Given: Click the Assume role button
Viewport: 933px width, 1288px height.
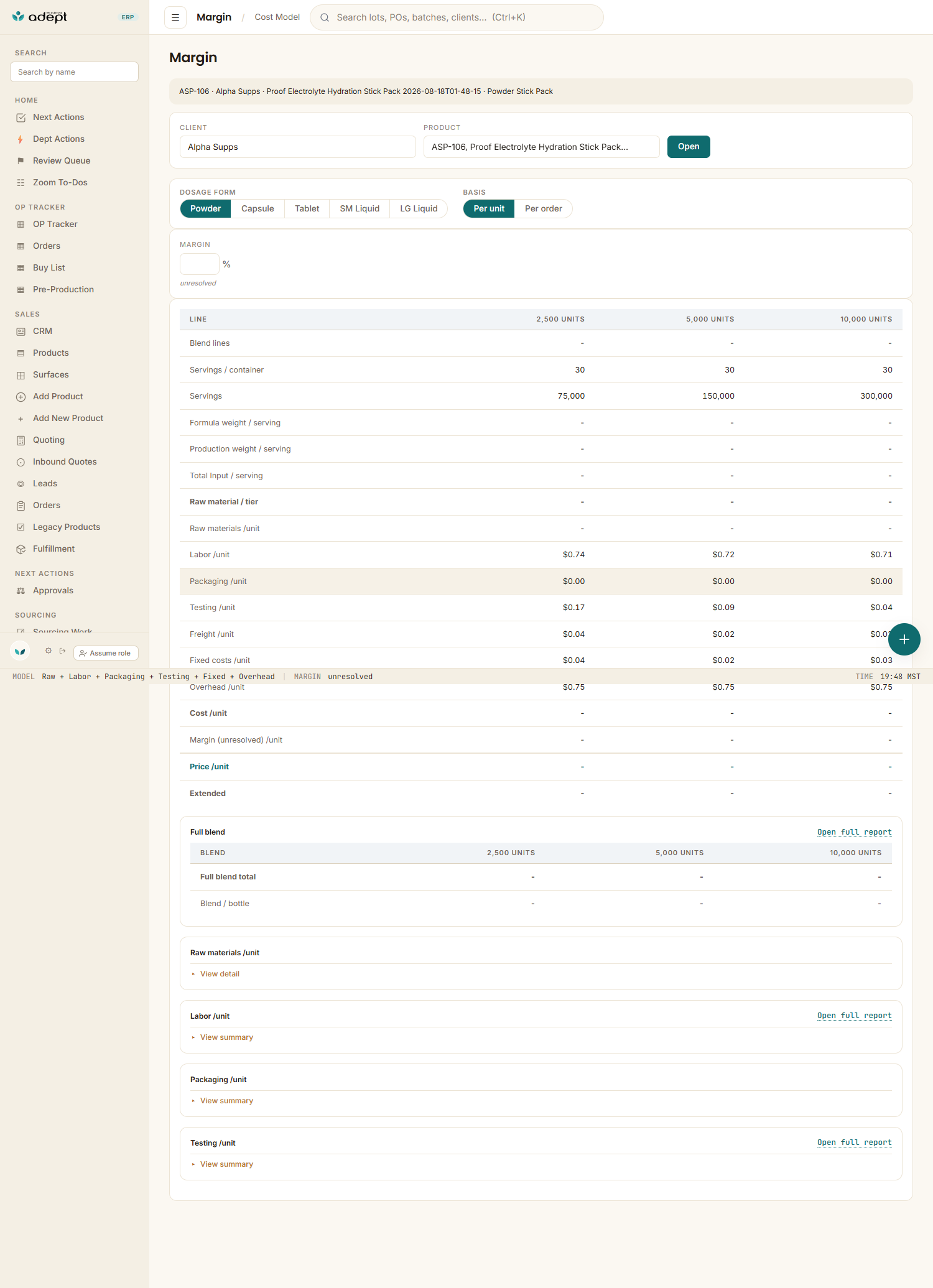Looking at the screenshot, I should pyautogui.click(x=106, y=653).
